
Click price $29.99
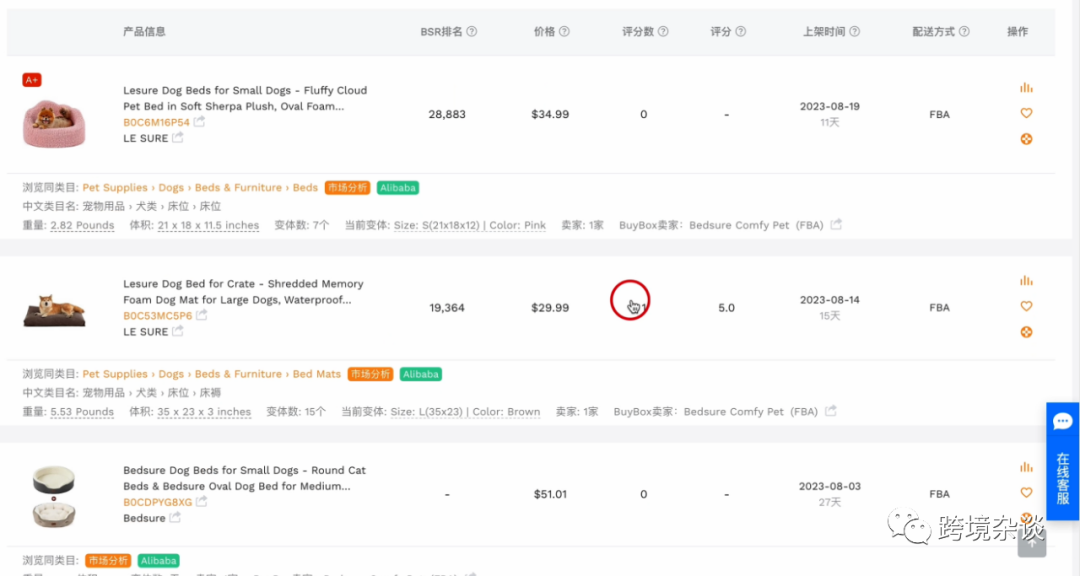pyautogui.click(x=550, y=308)
